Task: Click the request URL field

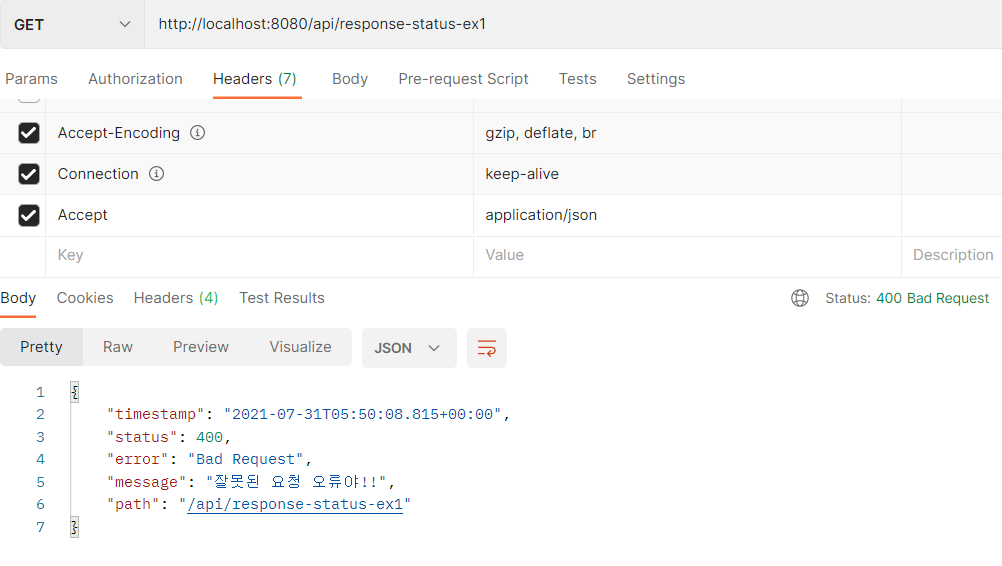Action: click(573, 24)
